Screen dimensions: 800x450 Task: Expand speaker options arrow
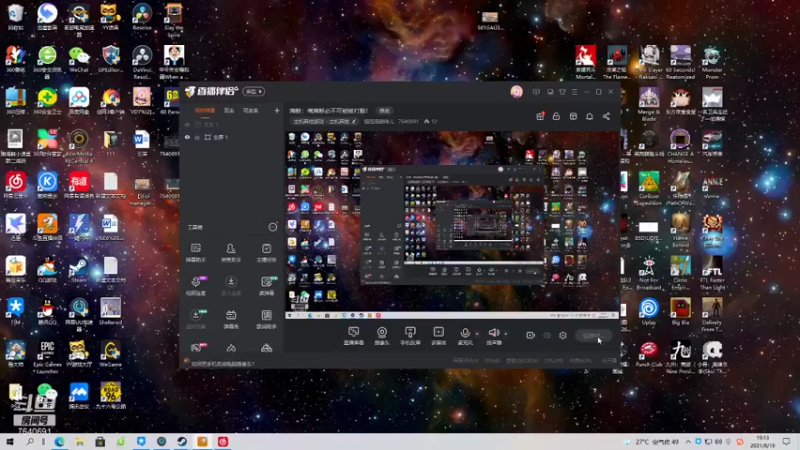pyautogui.click(x=506, y=334)
